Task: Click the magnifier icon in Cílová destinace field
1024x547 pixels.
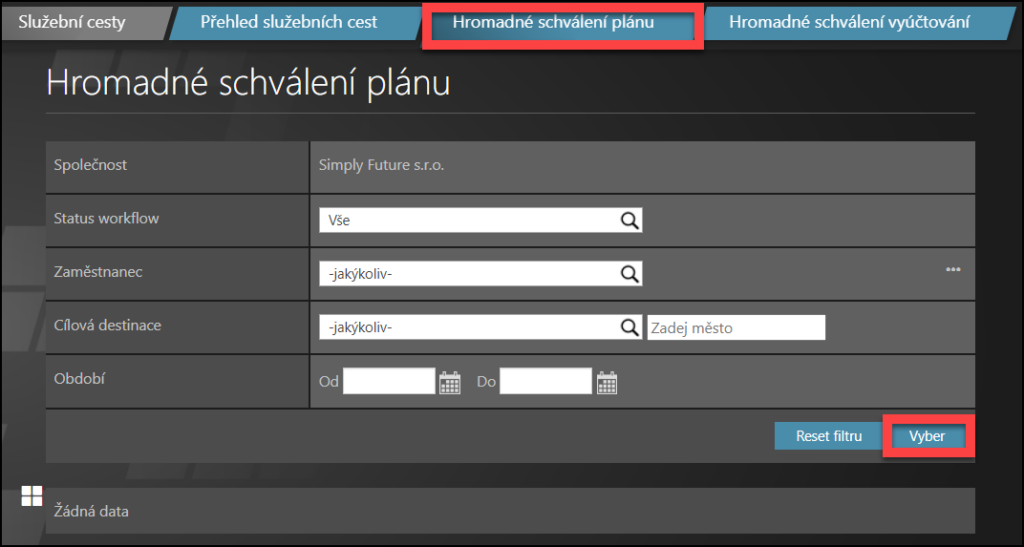Action: click(x=629, y=327)
